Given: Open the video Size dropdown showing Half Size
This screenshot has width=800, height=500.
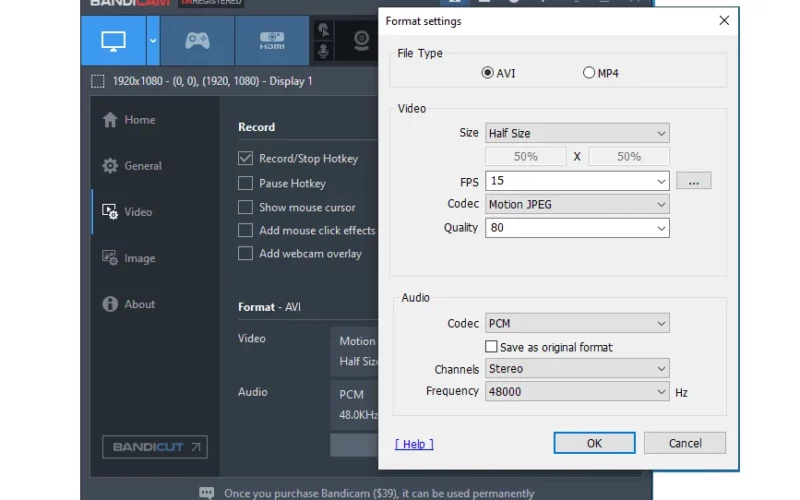Looking at the screenshot, I should 577,133.
